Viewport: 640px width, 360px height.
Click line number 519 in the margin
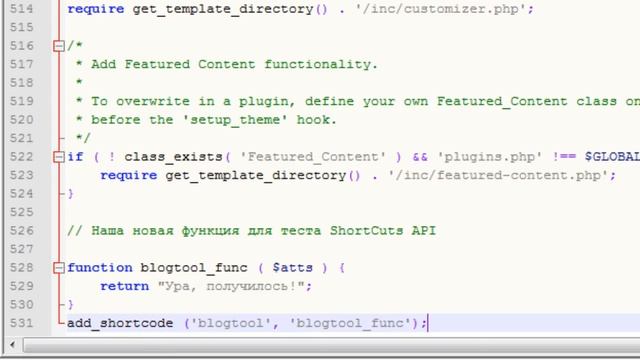point(22,101)
